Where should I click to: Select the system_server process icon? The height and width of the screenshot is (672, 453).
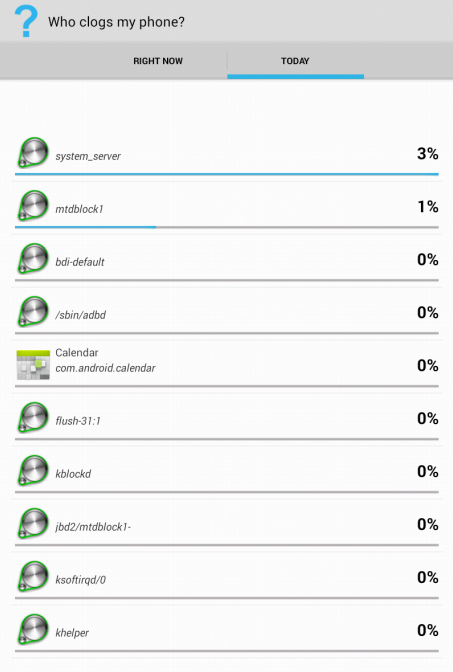(33, 153)
